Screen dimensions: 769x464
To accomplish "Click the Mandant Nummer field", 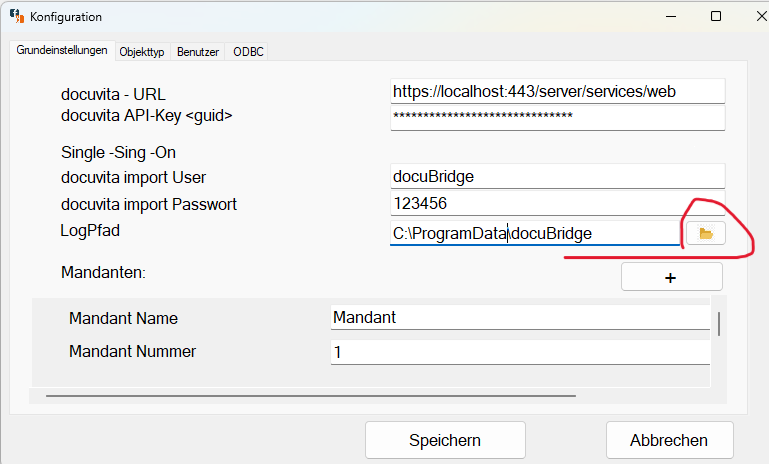I will (520, 352).
